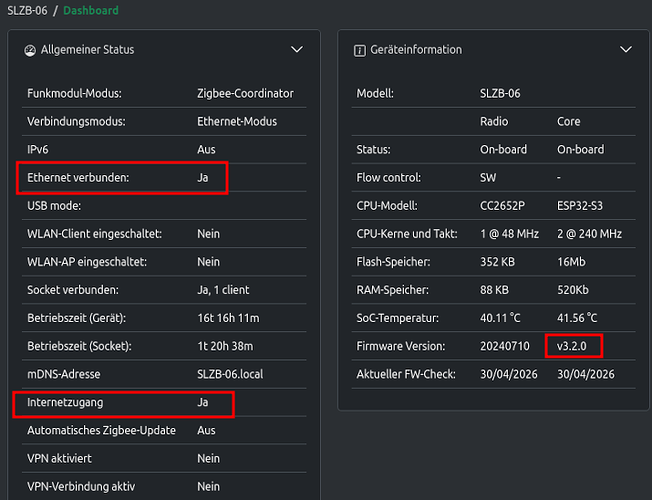Screen dimensions: 652x500
Task: Click the Betriebszeit (Gerät) label
Action: (x=77, y=318)
